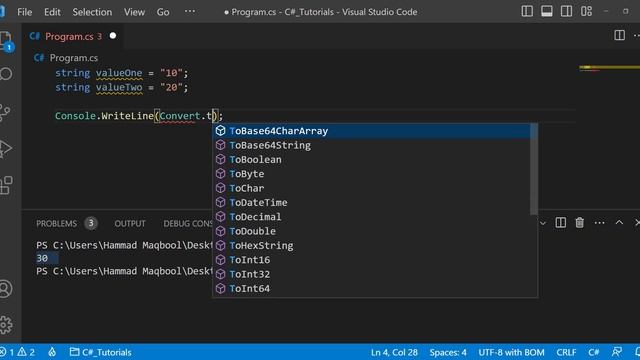640x360 pixels.
Task: Open Source Control view in activity bar
Action: click(x=5, y=112)
